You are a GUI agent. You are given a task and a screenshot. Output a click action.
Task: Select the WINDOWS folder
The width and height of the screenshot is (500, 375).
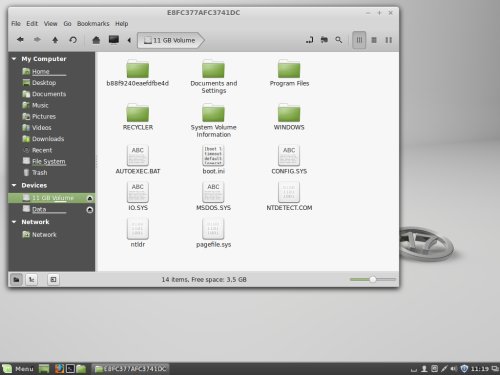(289, 117)
